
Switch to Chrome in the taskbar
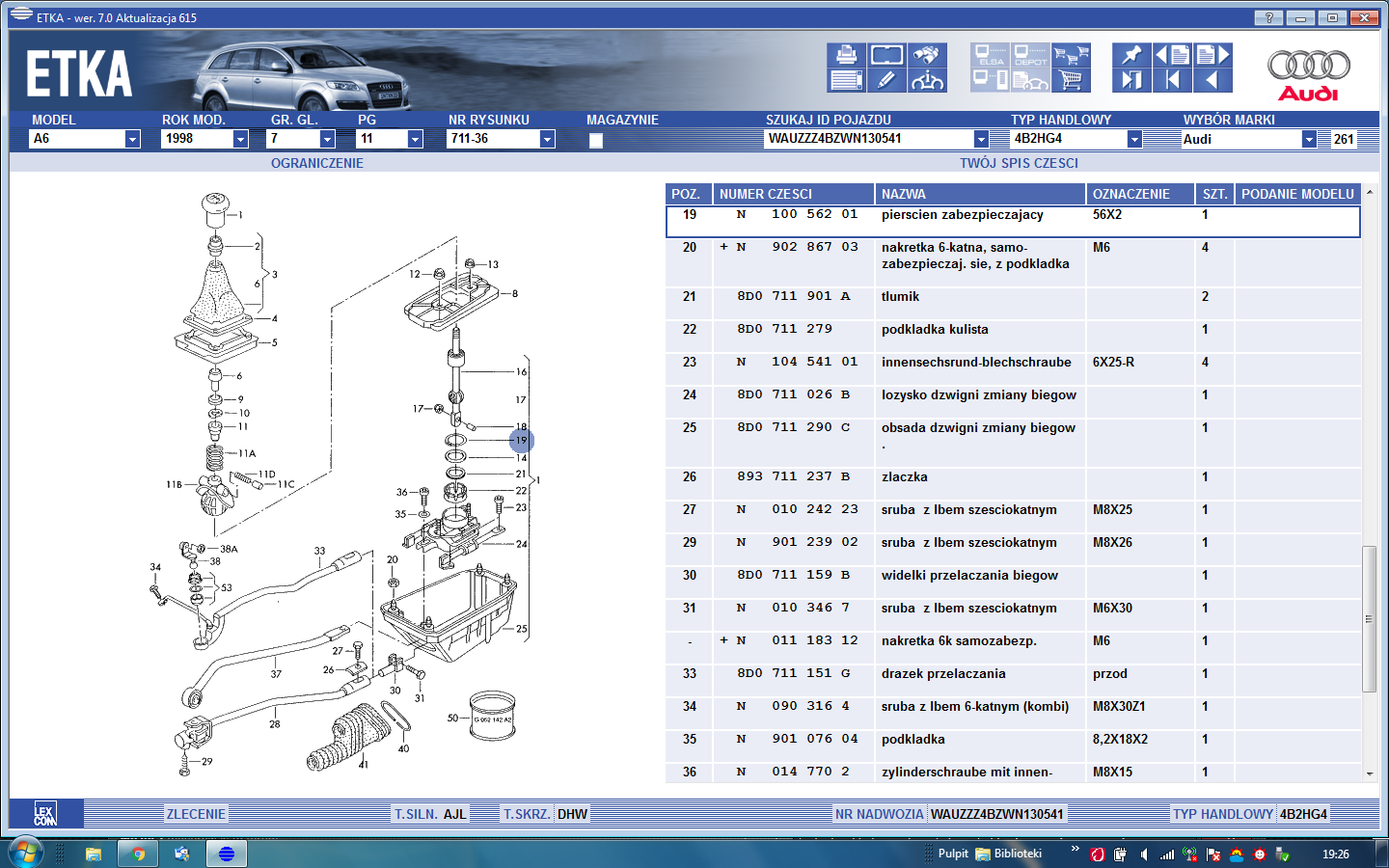[x=138, y=854]
